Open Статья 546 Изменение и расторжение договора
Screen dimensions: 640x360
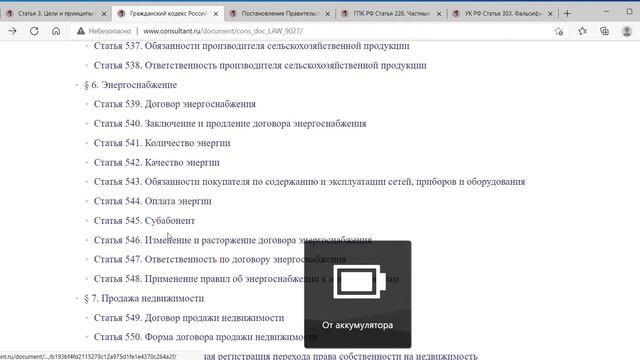(233, 240)
